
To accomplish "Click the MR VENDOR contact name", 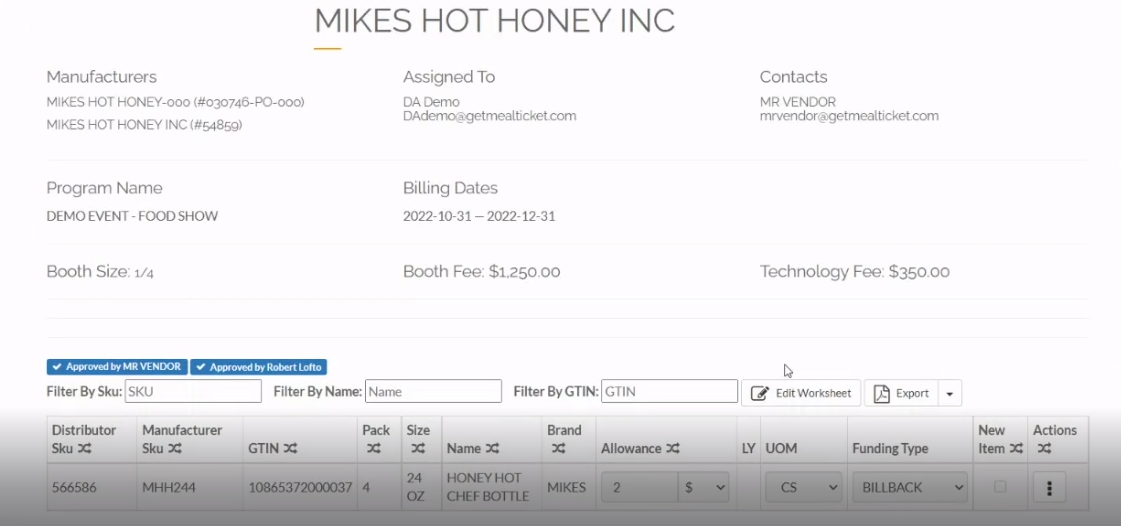I will tap(798, 102).
